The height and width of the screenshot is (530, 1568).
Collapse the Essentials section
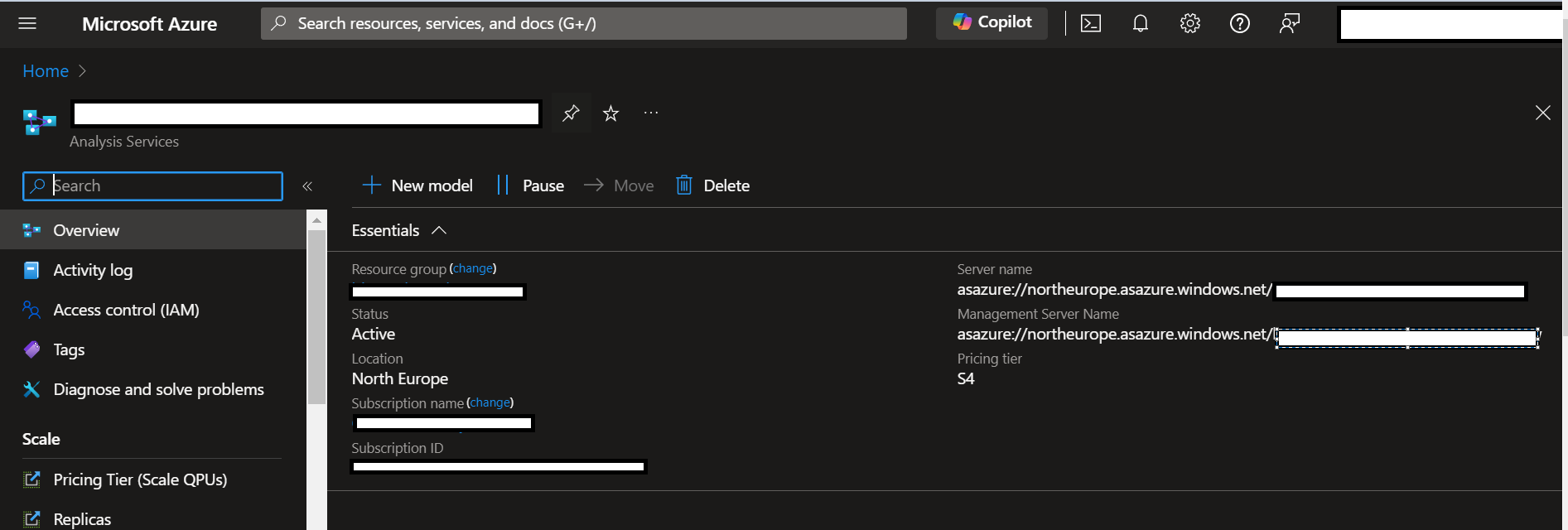pos(399,230)
